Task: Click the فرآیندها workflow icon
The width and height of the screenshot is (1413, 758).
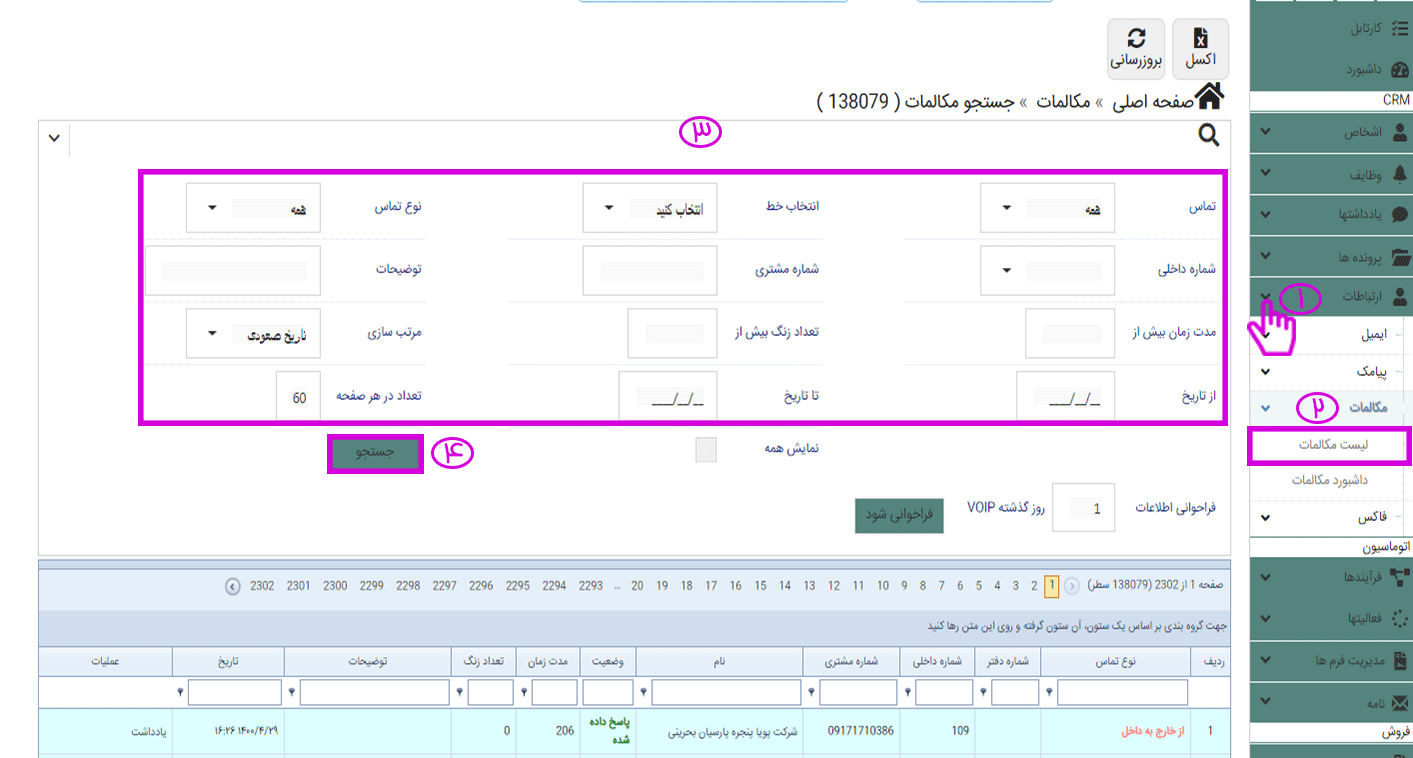Action: click(1399, 577)
